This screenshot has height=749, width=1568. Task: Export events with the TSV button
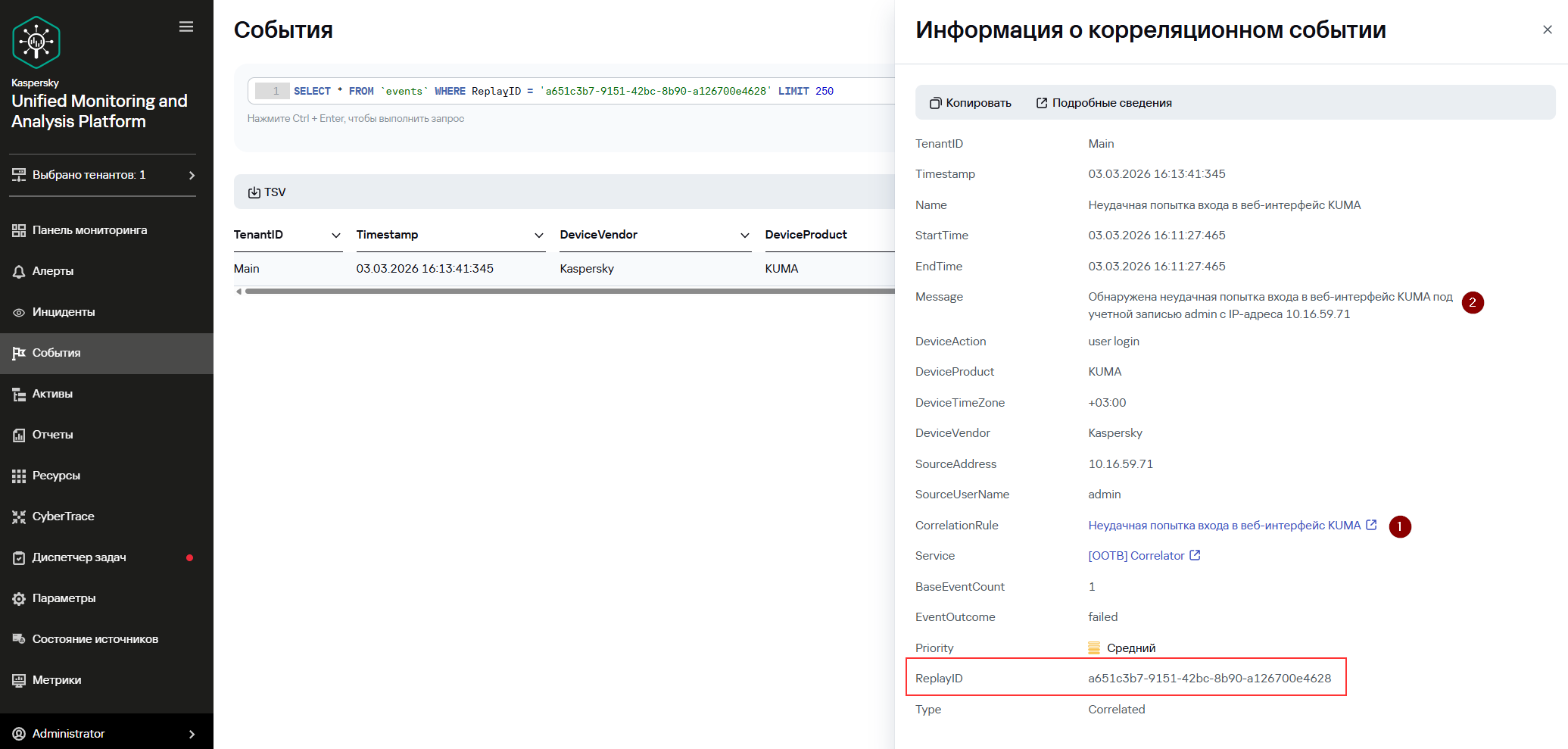[267, 192]
